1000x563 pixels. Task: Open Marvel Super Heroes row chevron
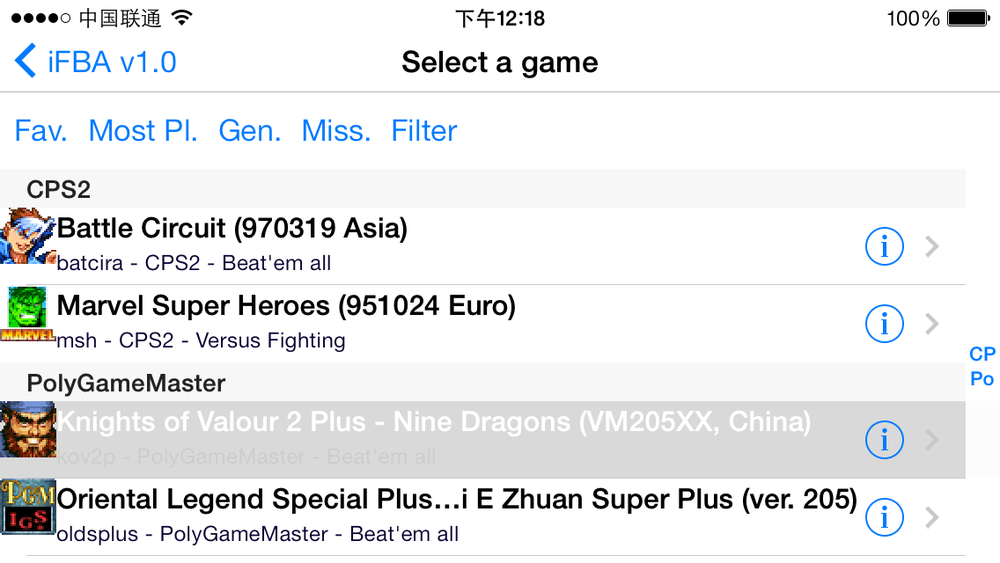click(932, 323)
